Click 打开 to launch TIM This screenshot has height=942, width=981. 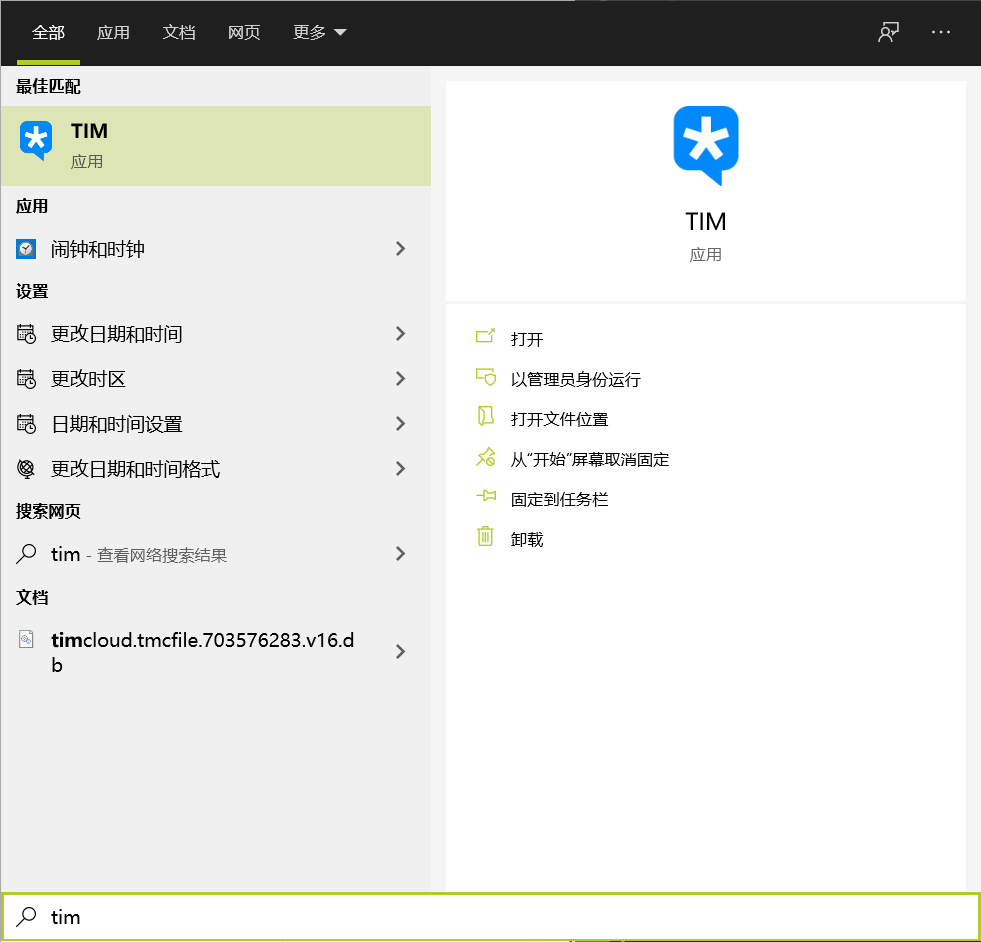pos(527,339)
